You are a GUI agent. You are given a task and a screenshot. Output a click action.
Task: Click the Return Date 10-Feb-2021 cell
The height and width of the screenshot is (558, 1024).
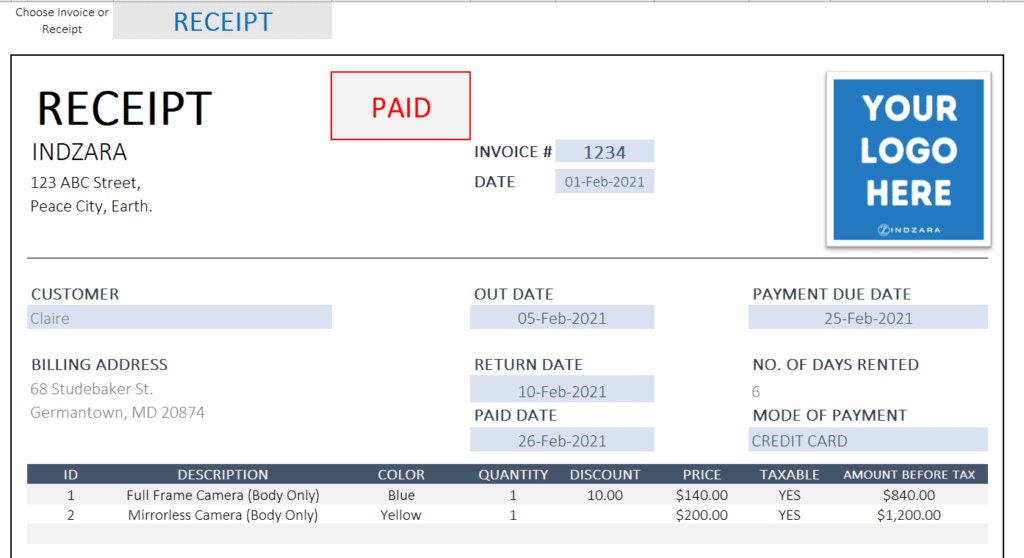(x=562, y=390)
